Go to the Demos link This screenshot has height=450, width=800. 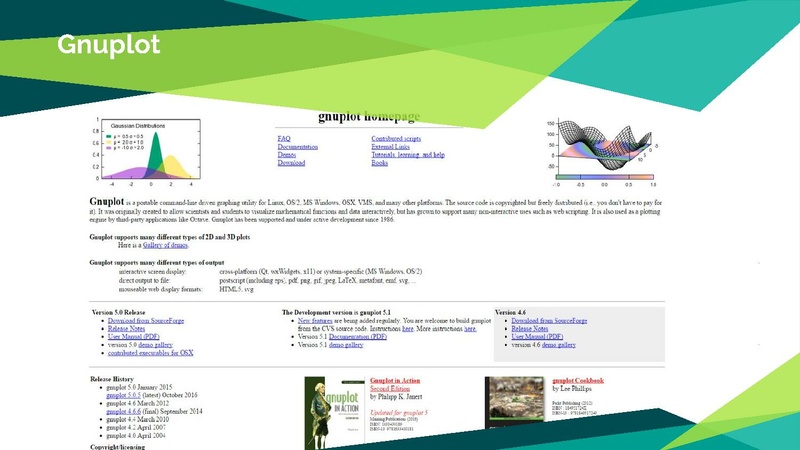pyautogui.click(x=286, y=154)
